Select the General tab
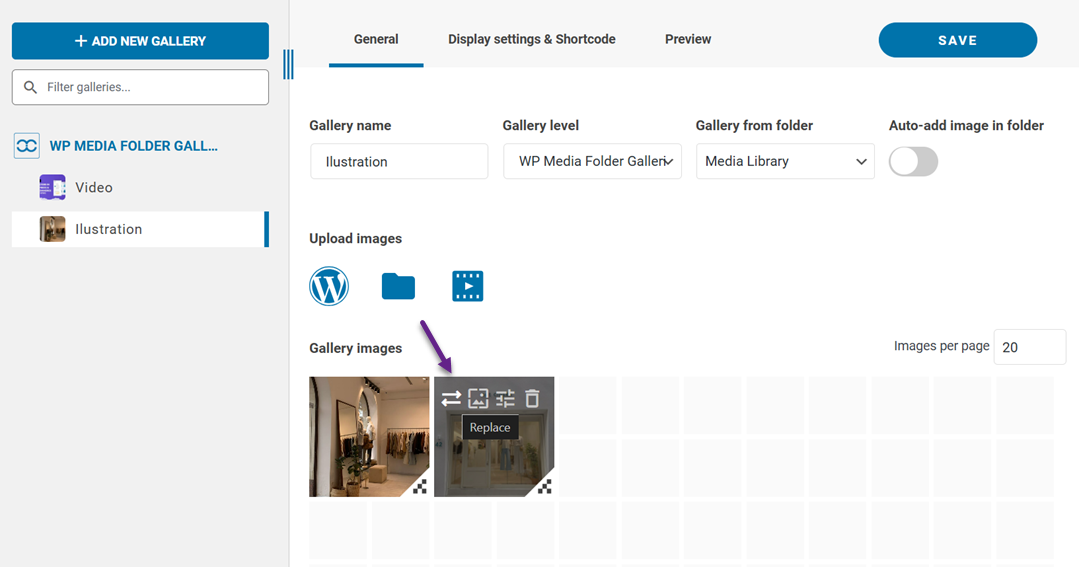 [x=376, y=40]
